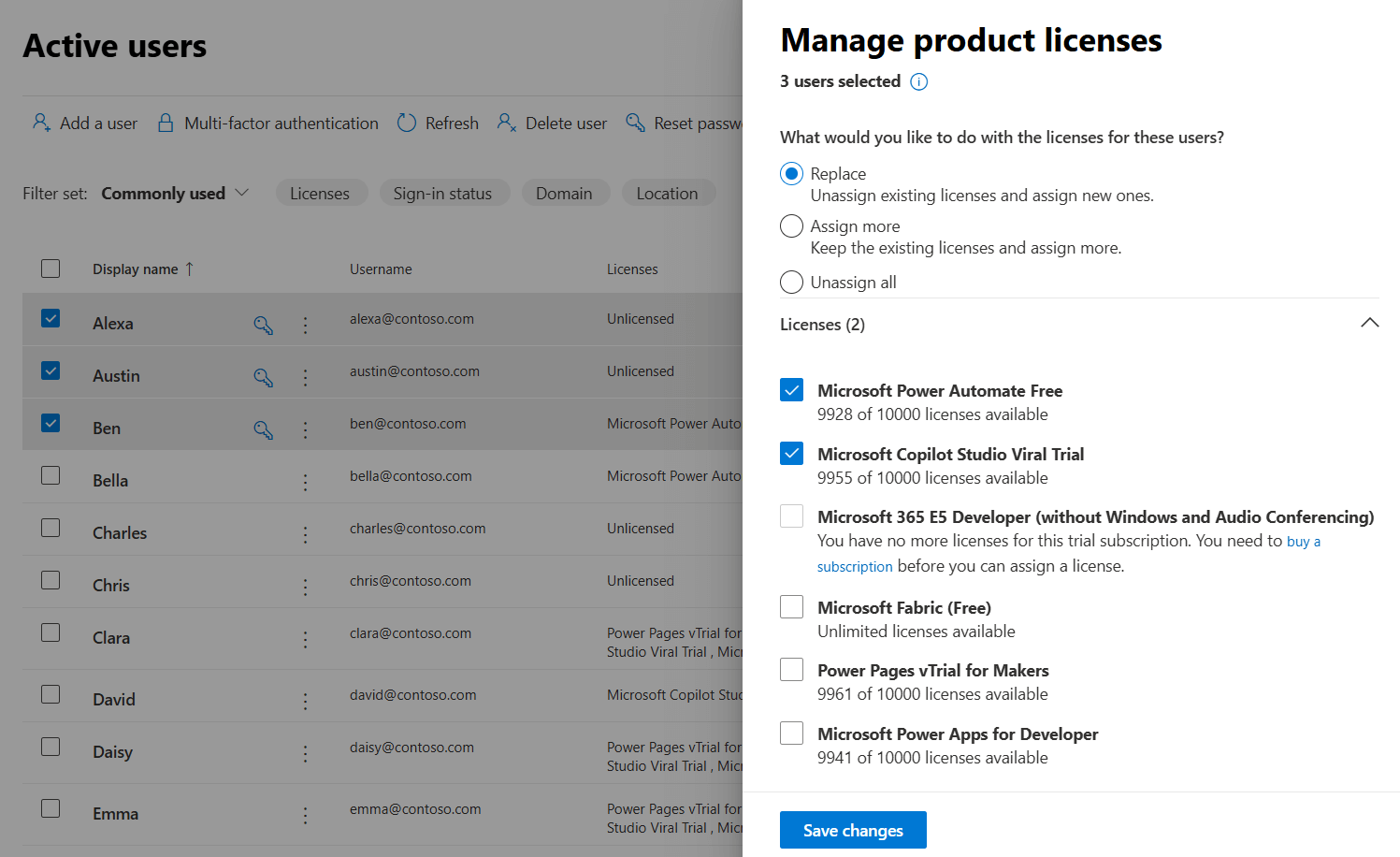Collapse the Licenses (2) section
Viewport: 1400px width, 857px height.
[x=1370, y=323]
